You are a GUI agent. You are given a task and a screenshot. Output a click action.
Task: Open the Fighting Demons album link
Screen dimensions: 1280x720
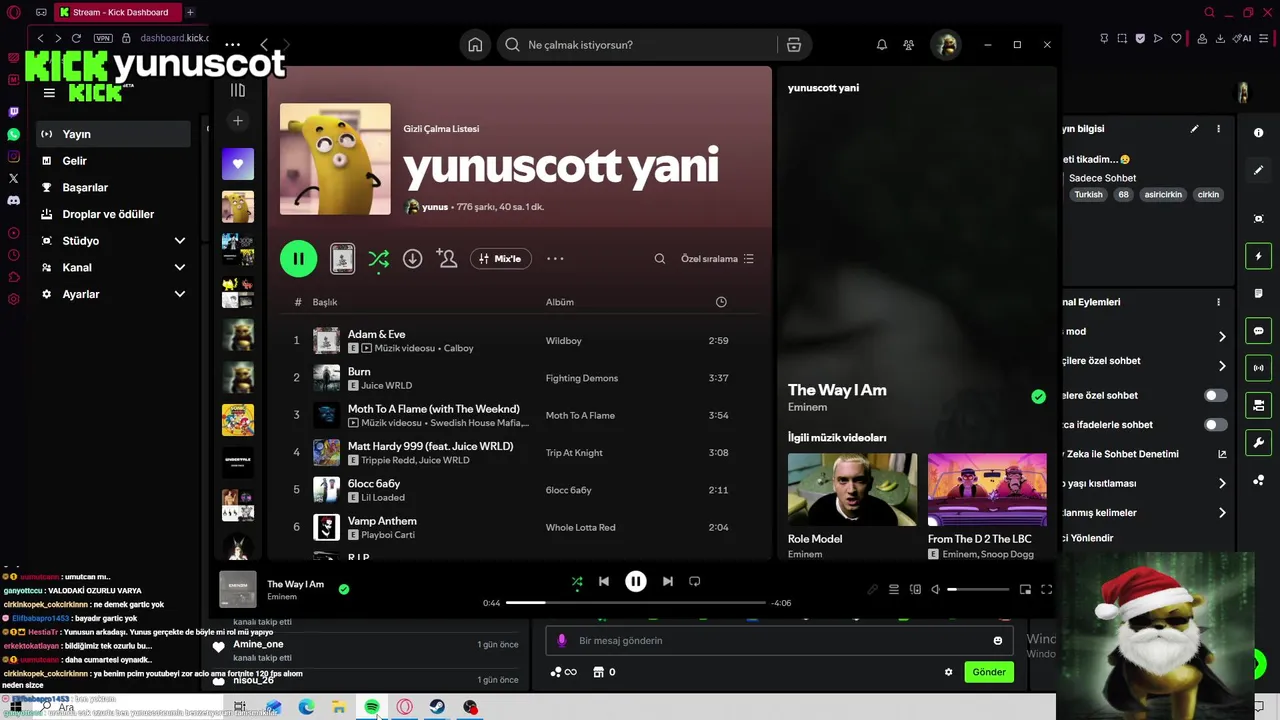pyautogui.click(x=582, y=378)
